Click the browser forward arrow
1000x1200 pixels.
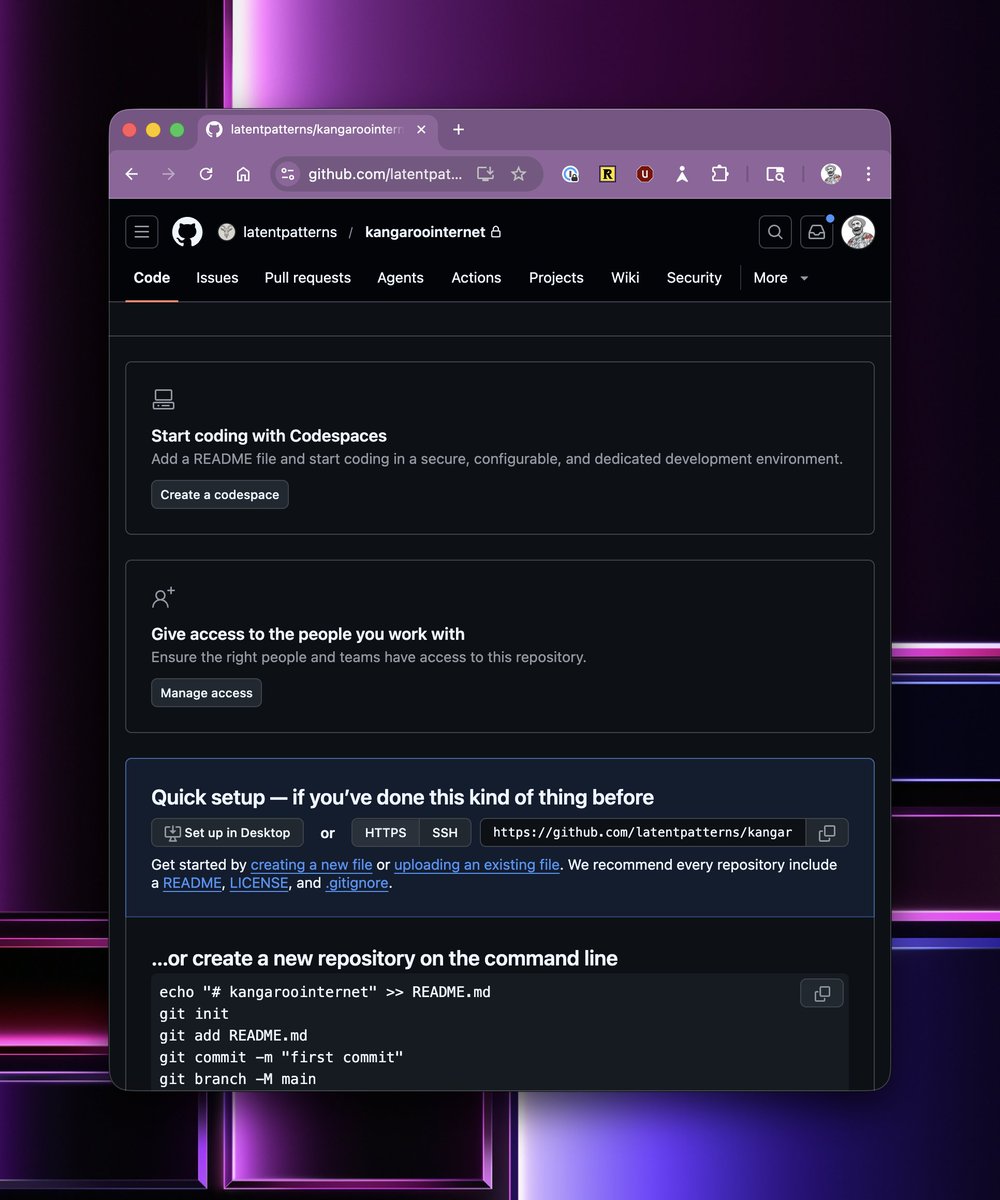click(x=168, y=174)
